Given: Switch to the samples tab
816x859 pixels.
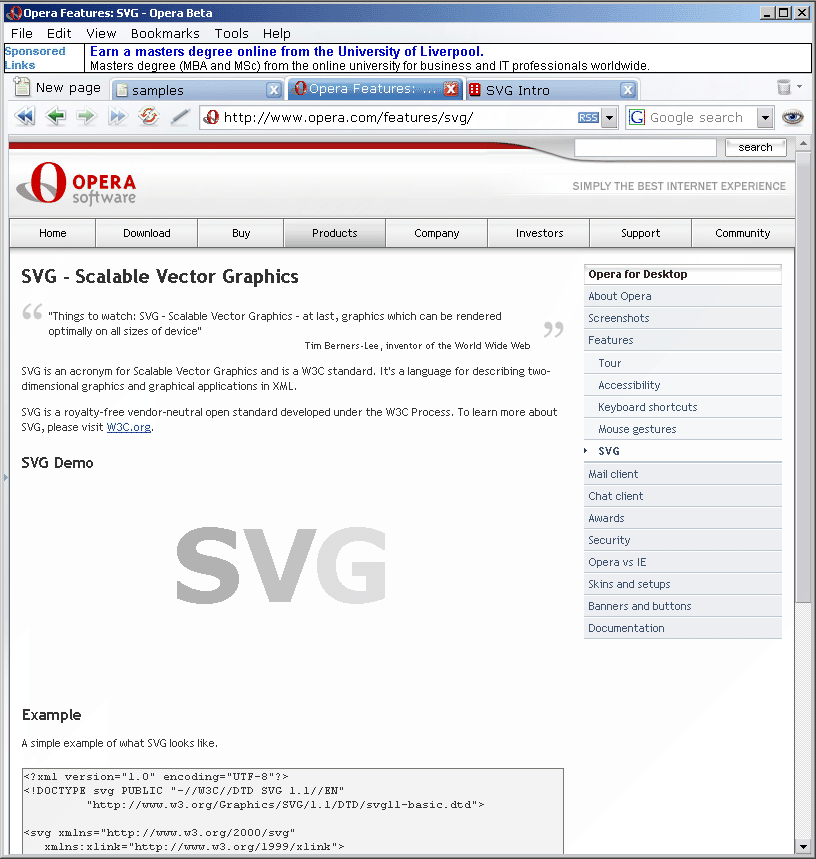Looking at the screenshot, I should pyautogui.click(x=197, y=90).
